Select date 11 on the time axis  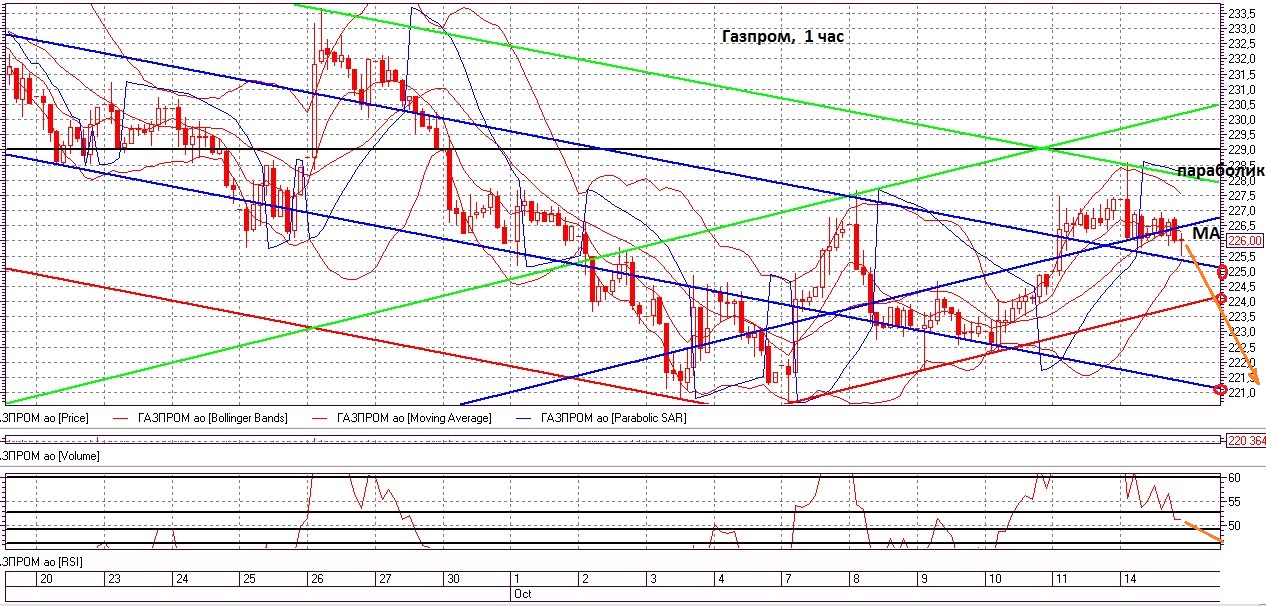point(1060,579)
